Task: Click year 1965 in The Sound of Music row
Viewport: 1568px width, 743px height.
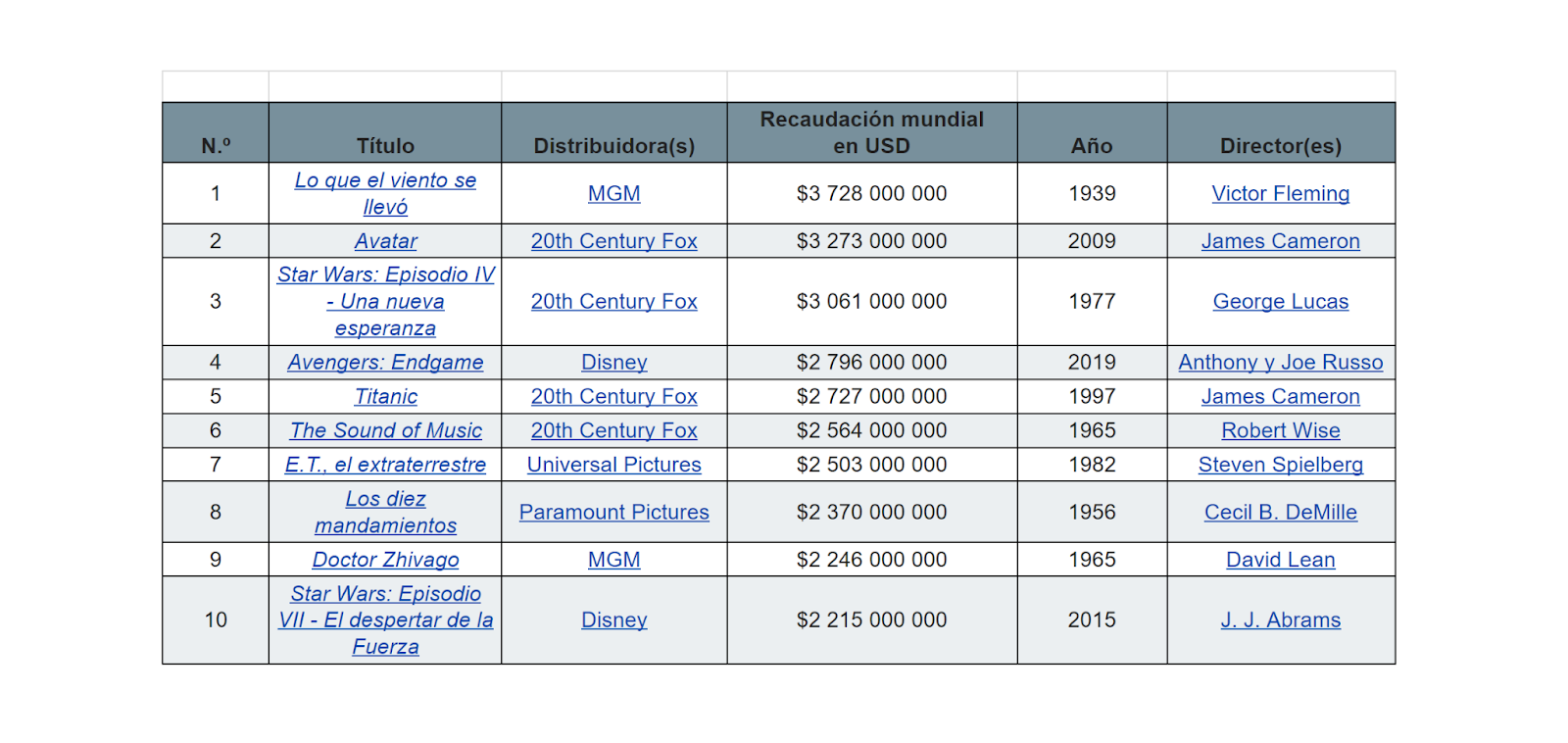Action: (1092, 430)
